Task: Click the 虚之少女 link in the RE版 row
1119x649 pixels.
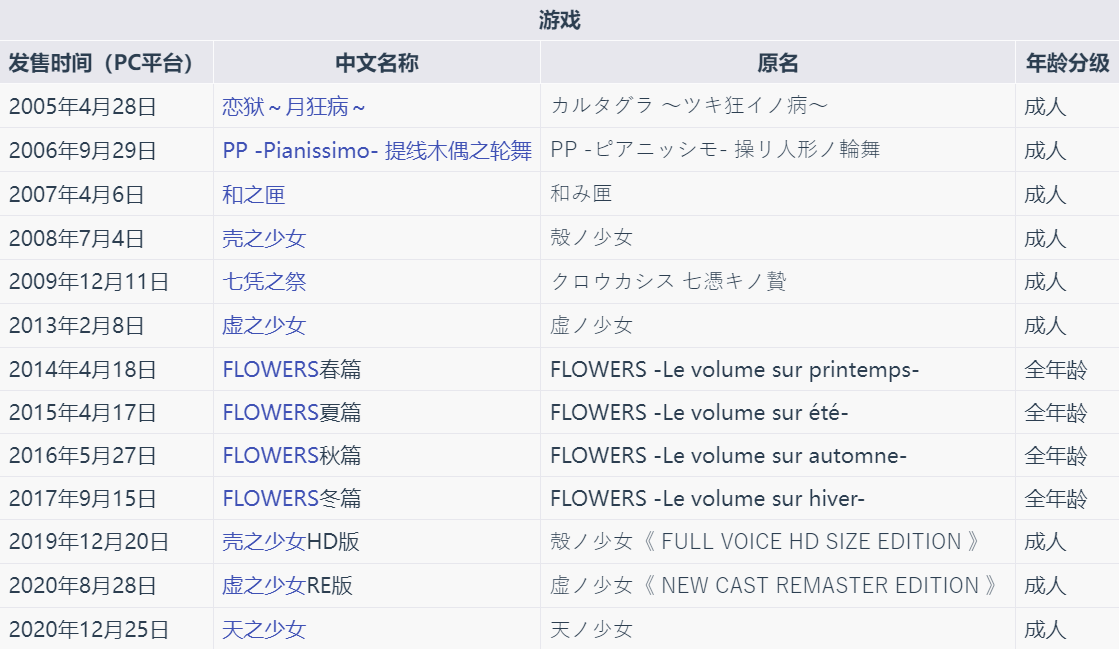Action: click(264, 585)
